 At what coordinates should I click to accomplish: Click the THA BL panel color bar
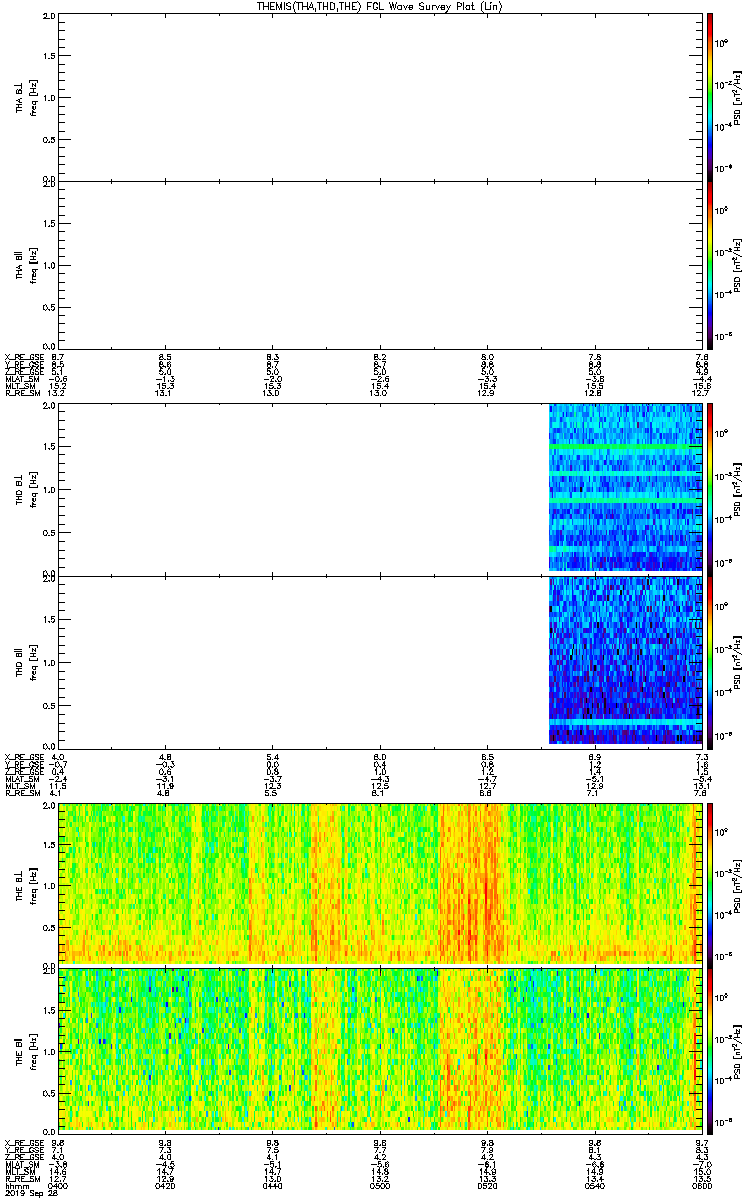[710, 97]
